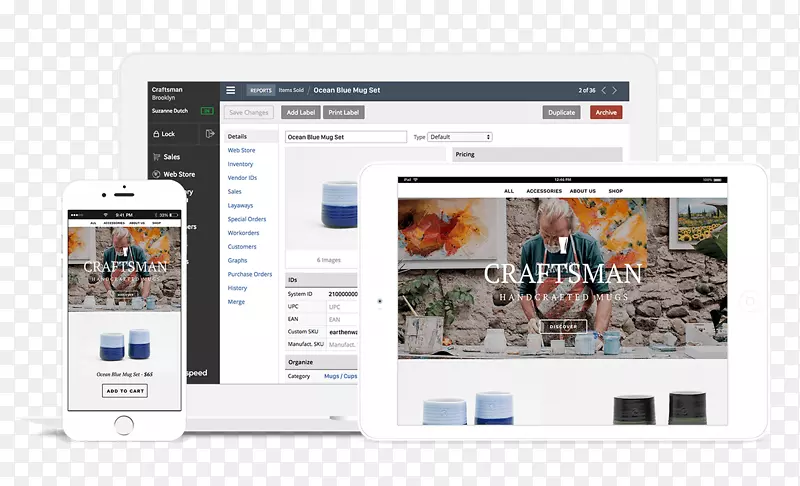Tap ABOUT US in tablet site navigation
This screenshot has height=486, width=800.
click(583, 191)
